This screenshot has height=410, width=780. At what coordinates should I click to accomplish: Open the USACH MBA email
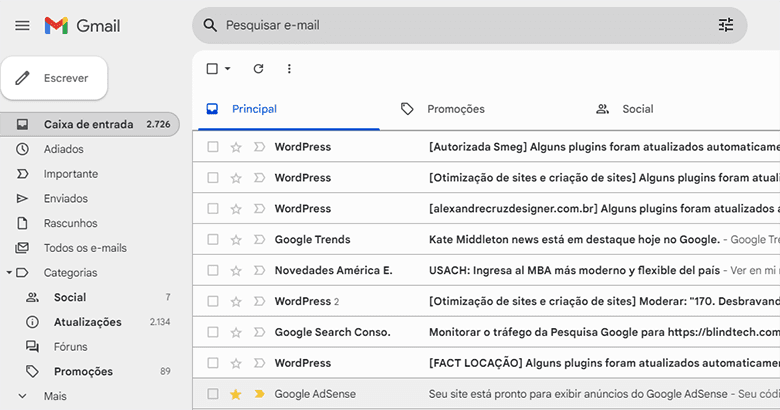486,271
